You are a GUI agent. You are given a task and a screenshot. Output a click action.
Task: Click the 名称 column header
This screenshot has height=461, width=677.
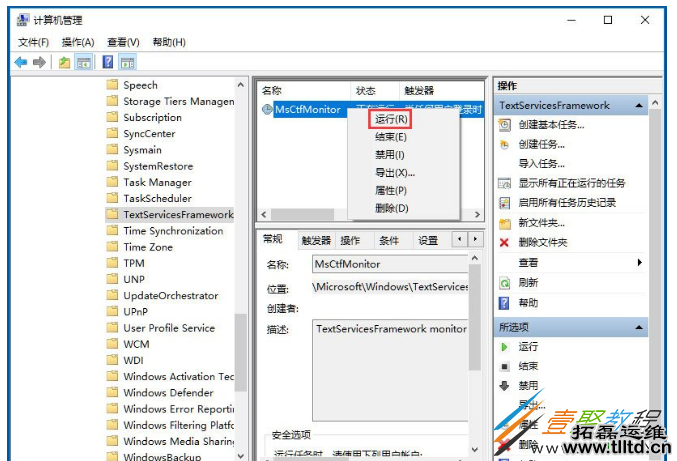point(304,91)
